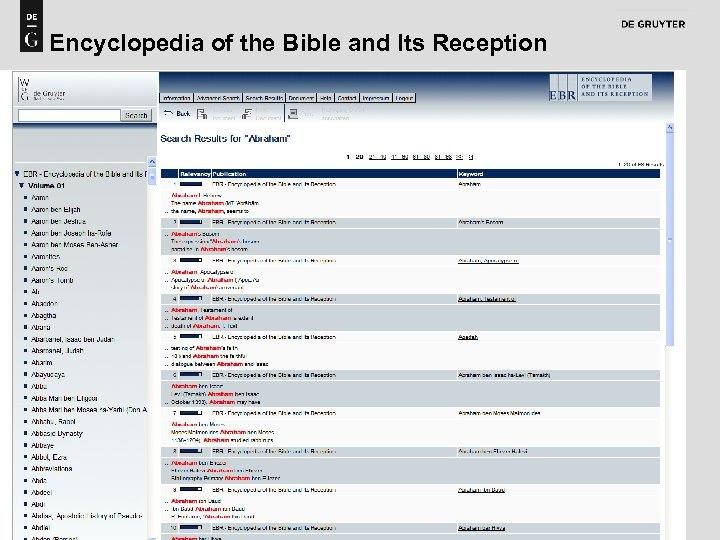Click the Abraham's Bosom keyword
Screen dimensions: 720x540
click(x=480, y=222)
